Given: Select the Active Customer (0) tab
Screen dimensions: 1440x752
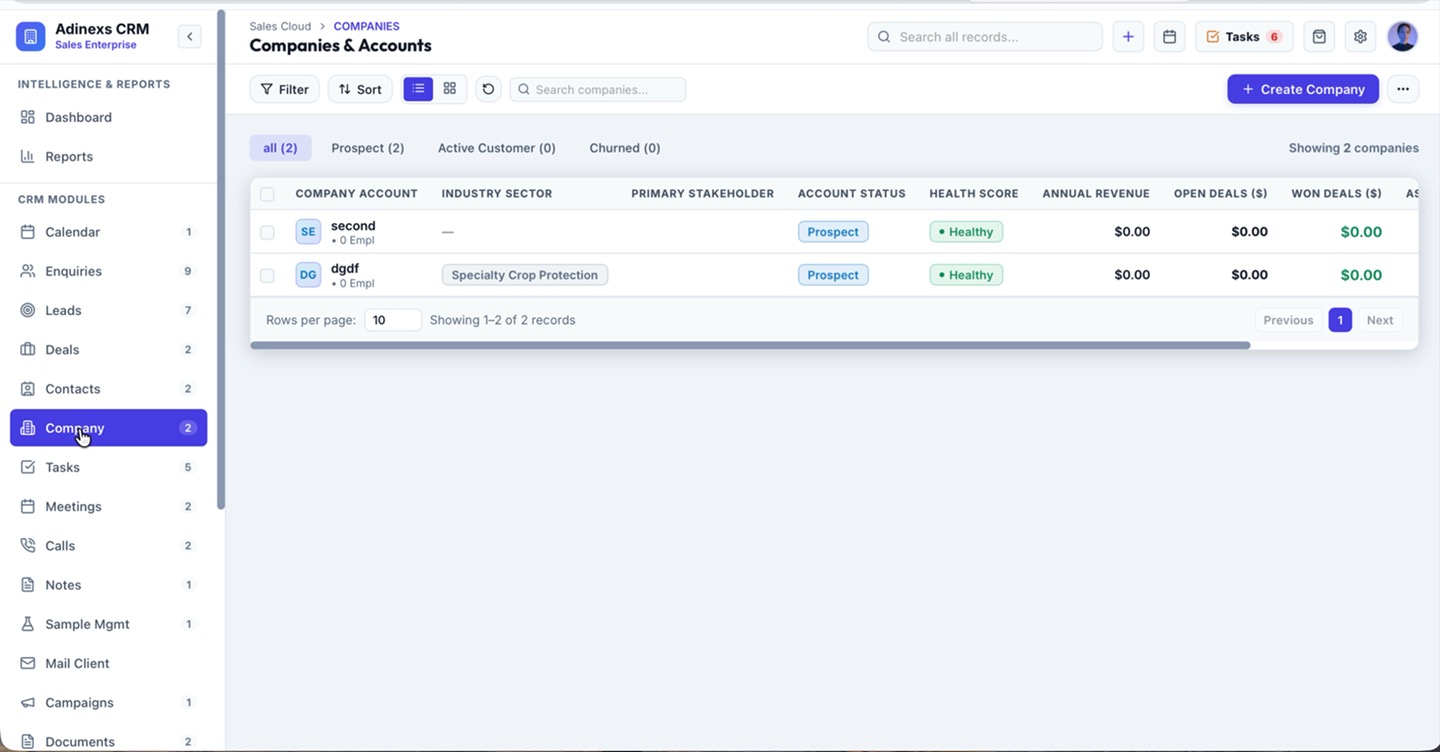Looking at the screenshot, I should pyautogui.click(x=497, y=148).
